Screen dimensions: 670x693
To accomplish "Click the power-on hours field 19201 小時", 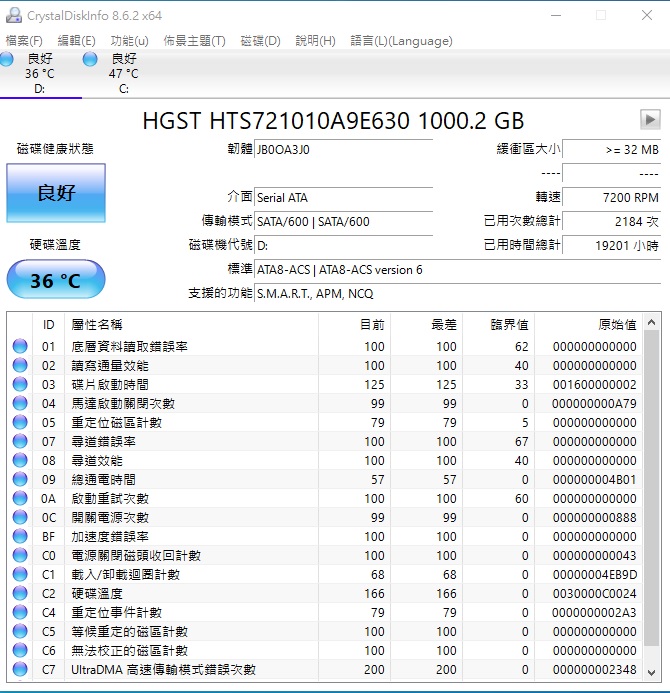I will (x=612, y=245).
